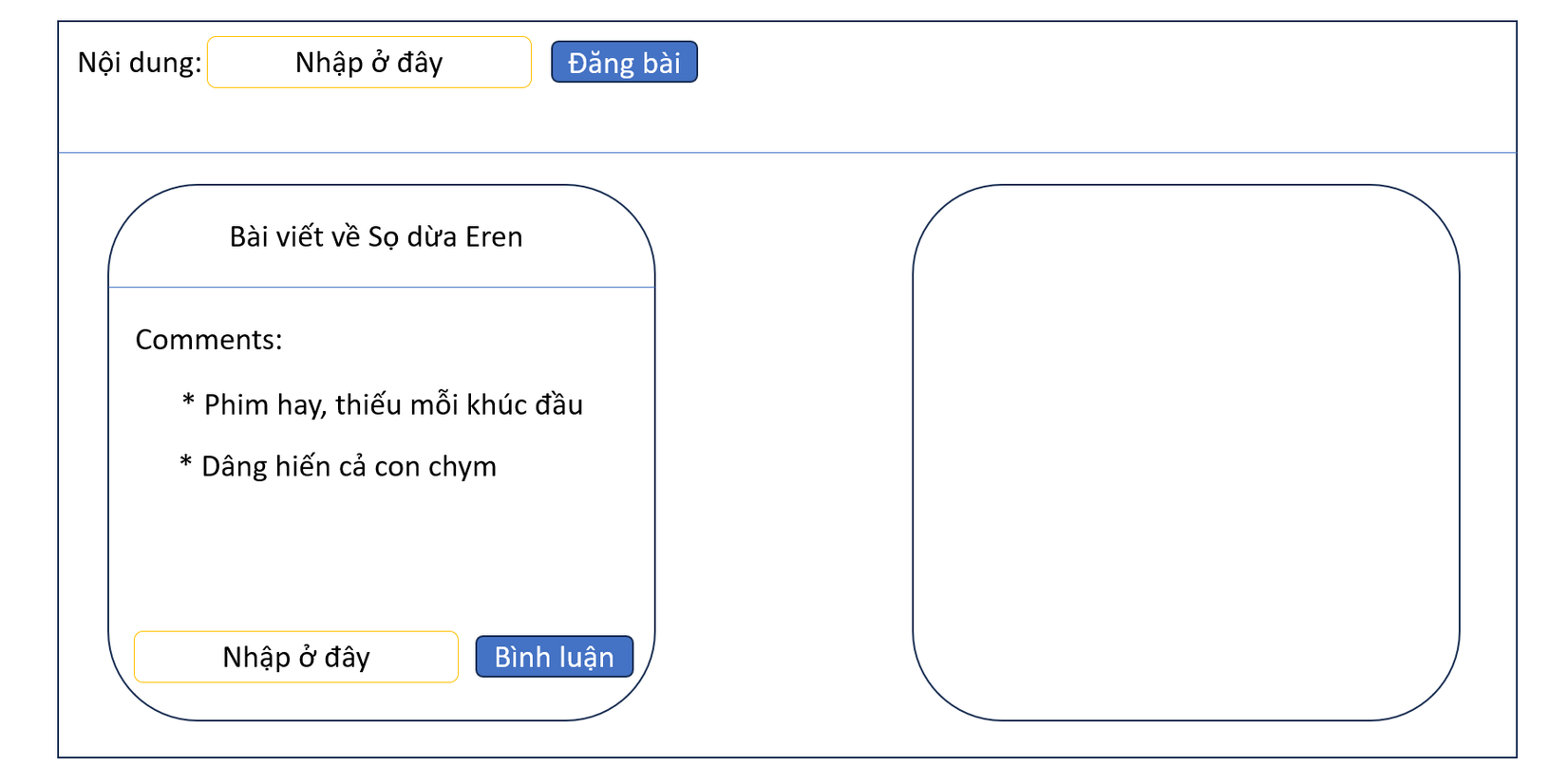1567x784 pixels.
Task: Select comment "Dâng hiến cả con chym"
Action: (349, 467)
